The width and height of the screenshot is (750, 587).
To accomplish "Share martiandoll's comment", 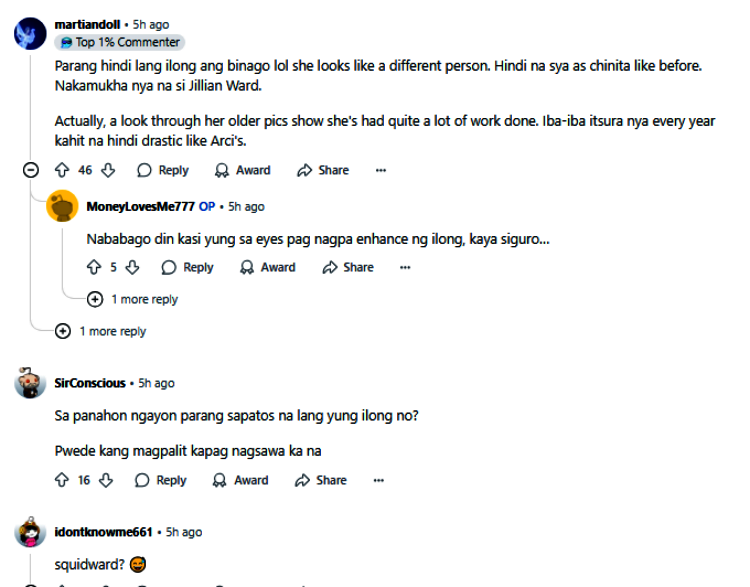I will pos(323,171).
